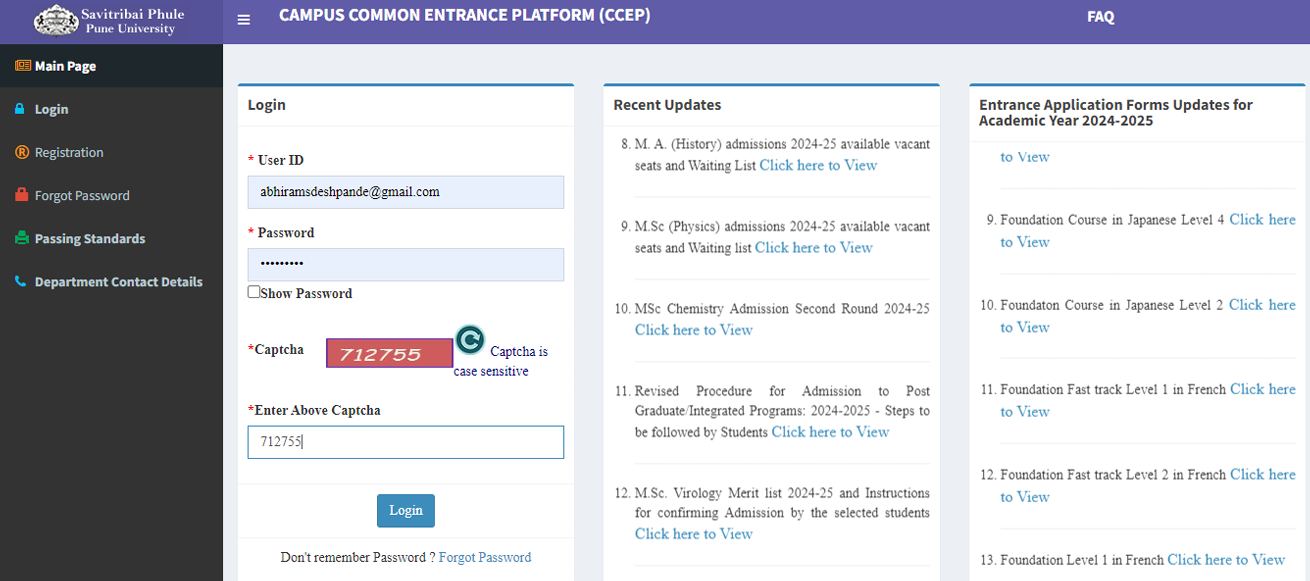Open the FAQ page link

tap(1100, 17)
